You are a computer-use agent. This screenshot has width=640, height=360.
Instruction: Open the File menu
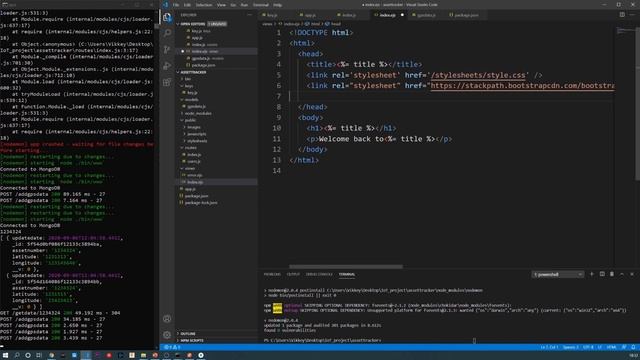176,5
